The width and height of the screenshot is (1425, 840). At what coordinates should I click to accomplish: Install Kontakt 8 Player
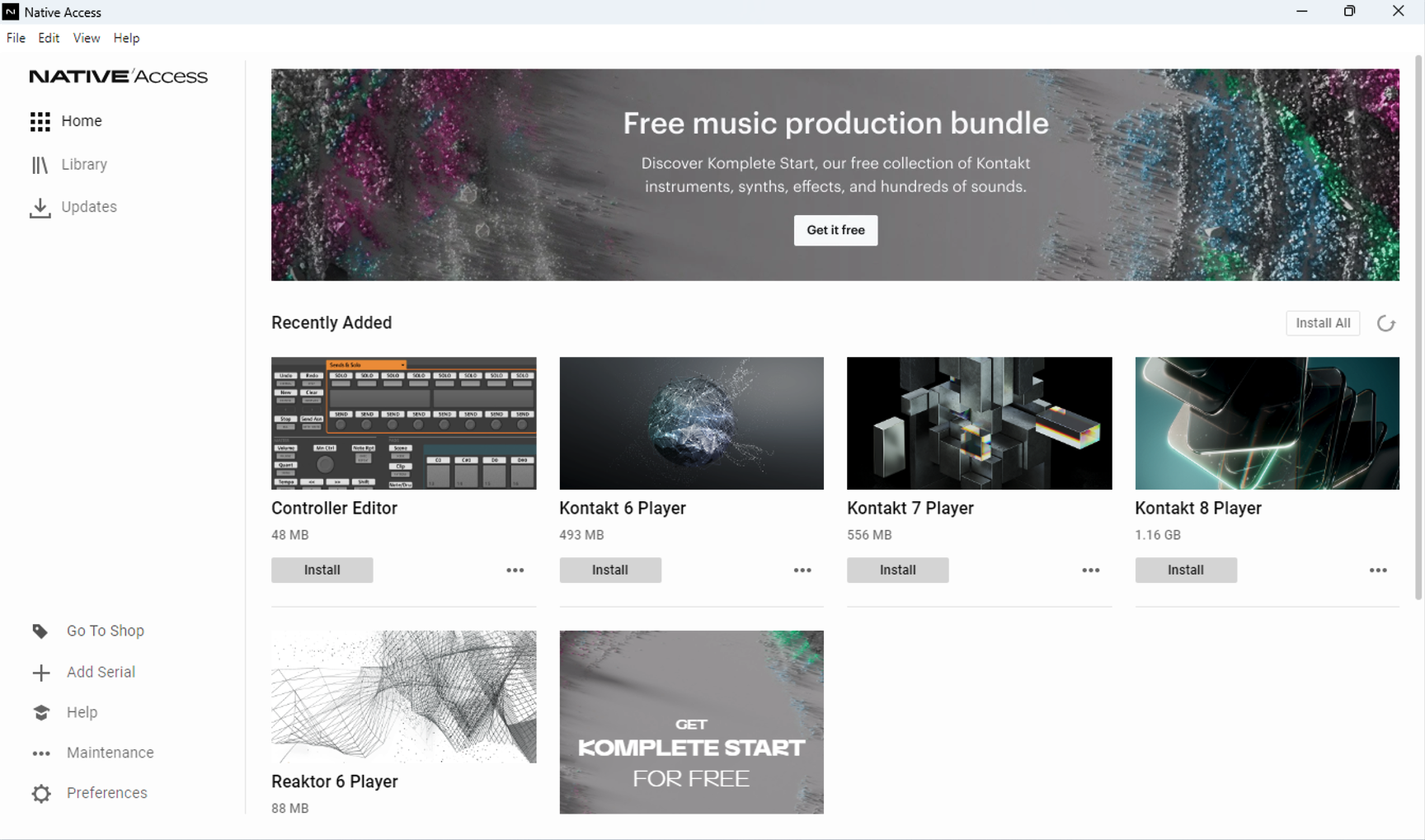point(1186,570)
